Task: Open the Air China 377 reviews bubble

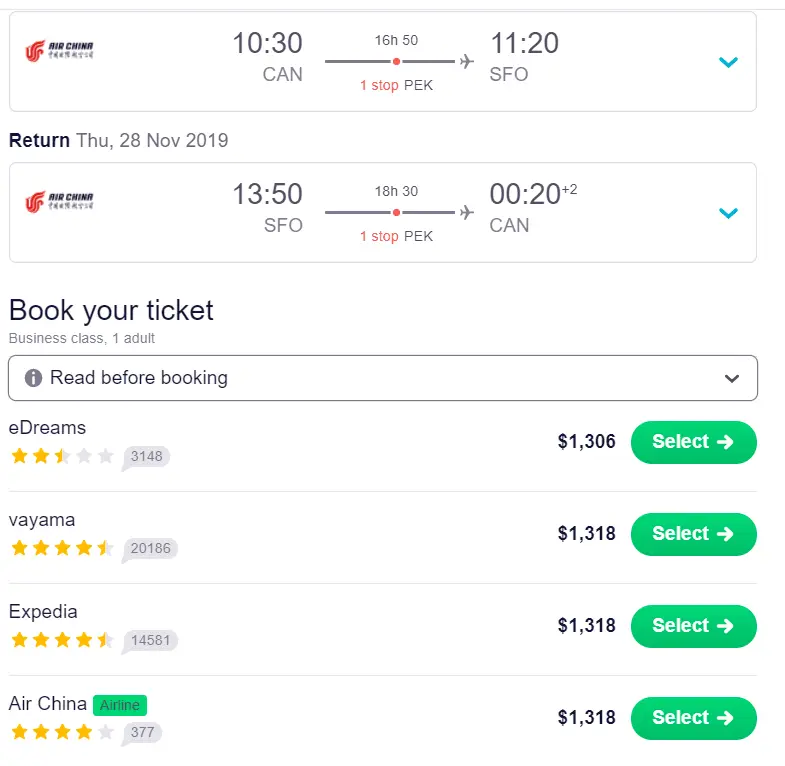Action: click(141, 732)
